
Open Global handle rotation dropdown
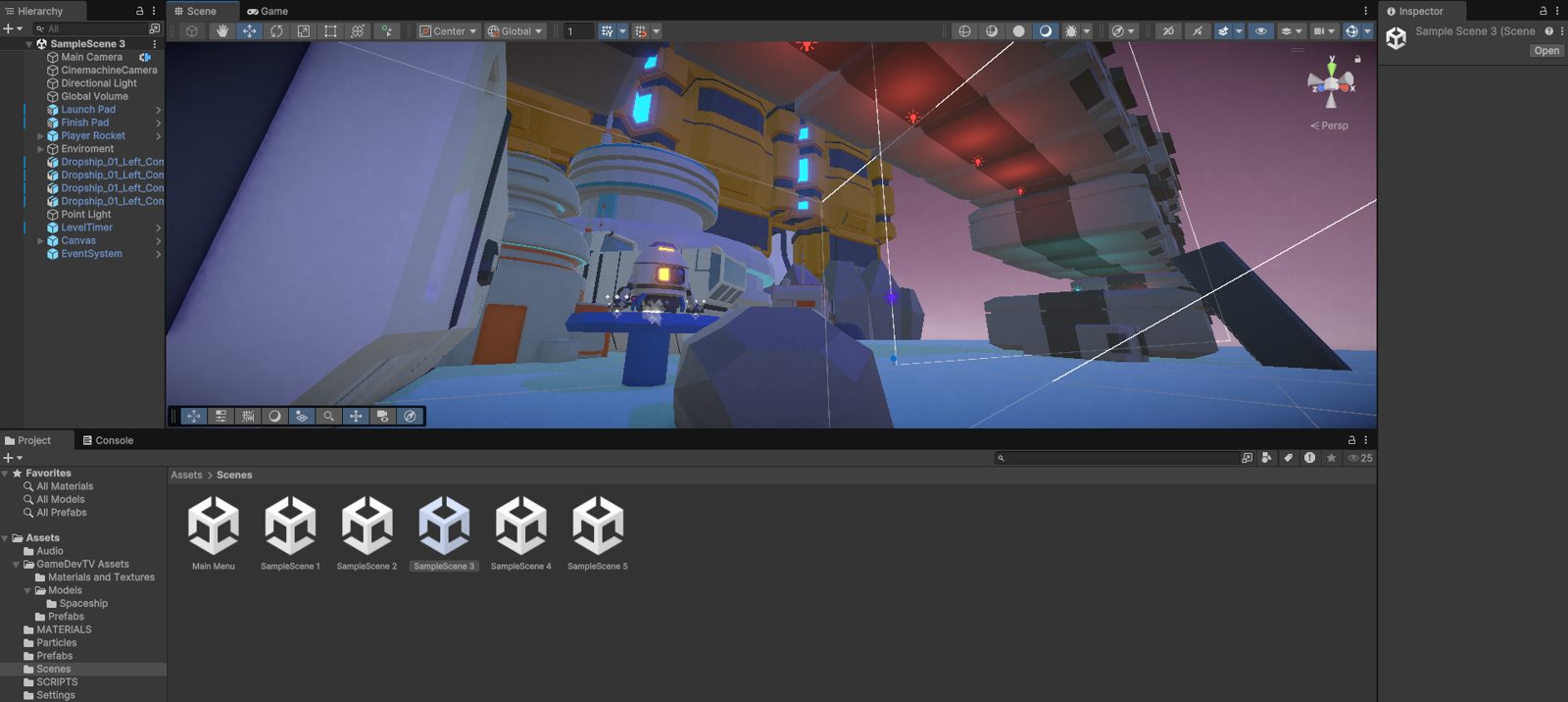[x=514, y=31]
